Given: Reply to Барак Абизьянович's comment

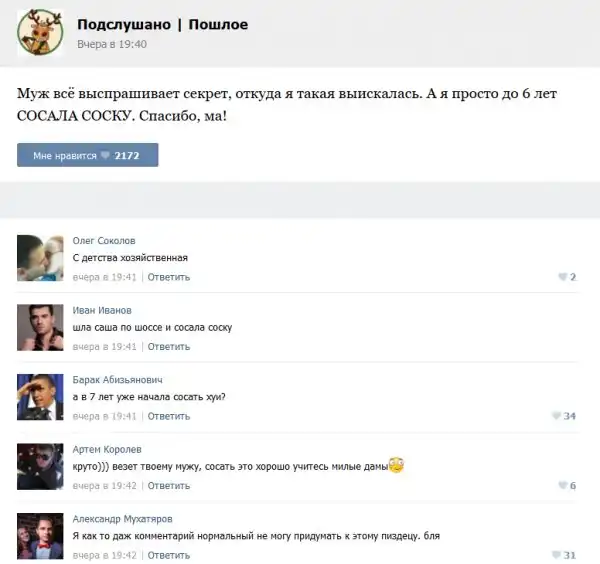Looking at the screenshot, I should point(169,416).
